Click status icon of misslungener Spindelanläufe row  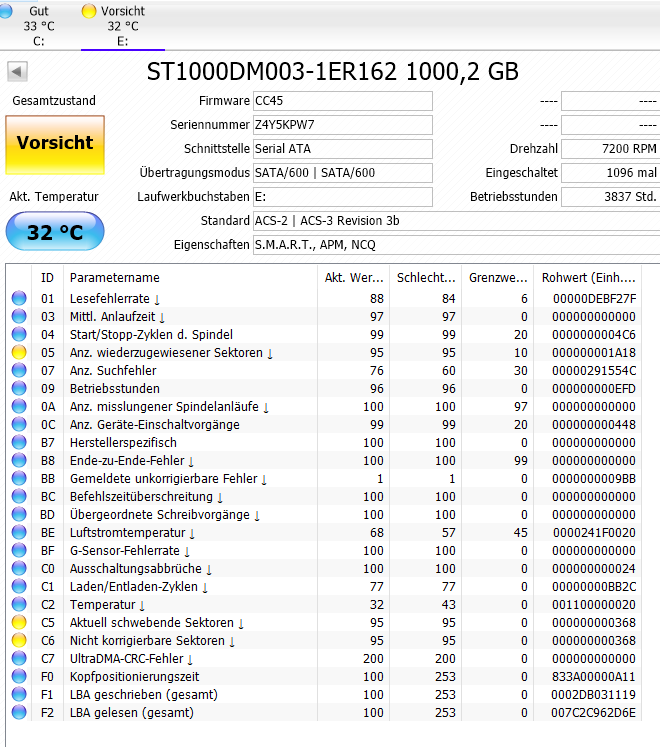(19, 406)
